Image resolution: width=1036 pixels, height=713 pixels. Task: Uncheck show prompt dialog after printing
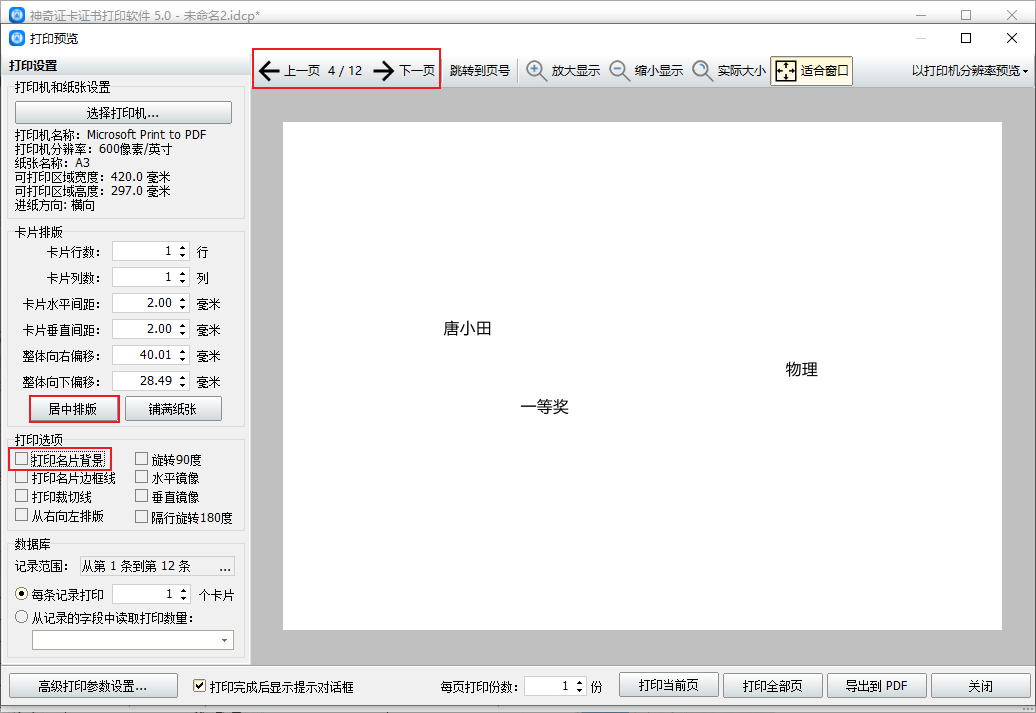click(199, 686)
